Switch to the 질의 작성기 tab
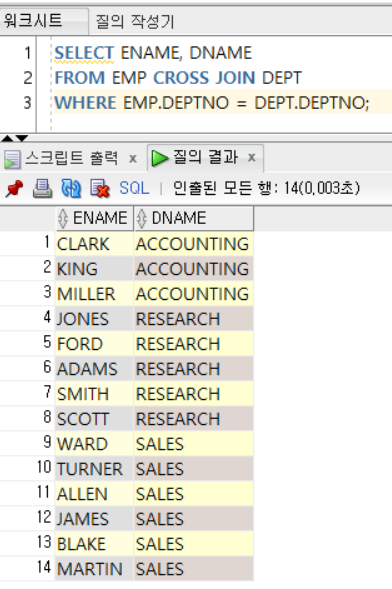This screenshot has width=392, height=589. coord(135,21)
